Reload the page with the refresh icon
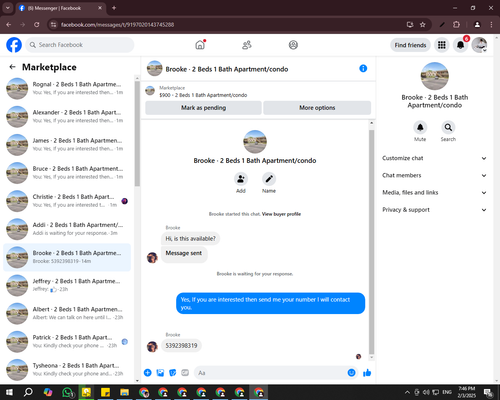The width and height of the screenshot is (500, 400). [x=37, y=25]
